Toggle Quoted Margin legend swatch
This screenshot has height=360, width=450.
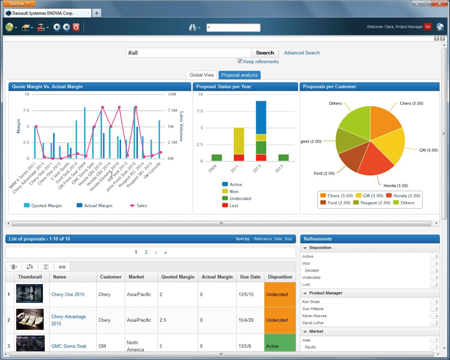point(27,205)
